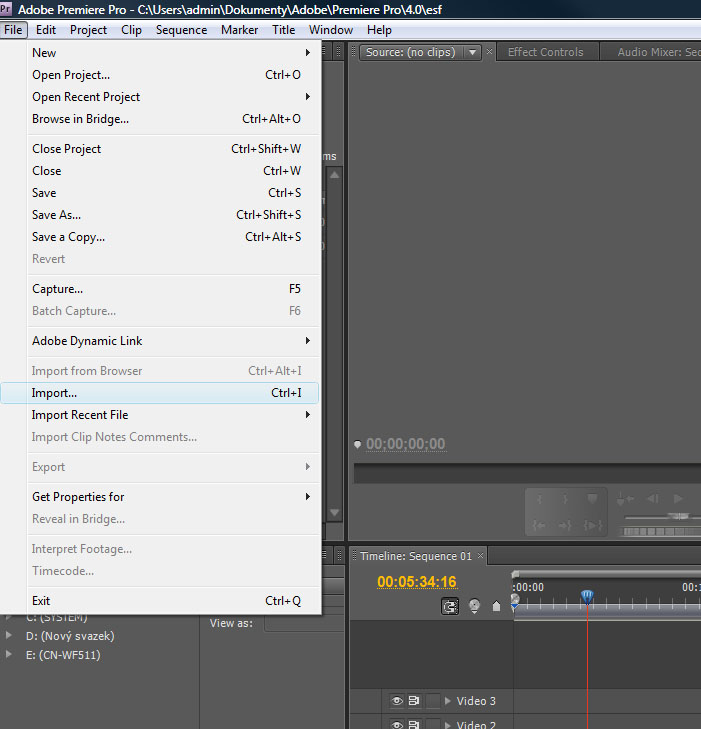The height and width of the screenshot is (729, 701).
Task: Expand the E: (CN-WF511) drive
Action: [x=8, y=654]
